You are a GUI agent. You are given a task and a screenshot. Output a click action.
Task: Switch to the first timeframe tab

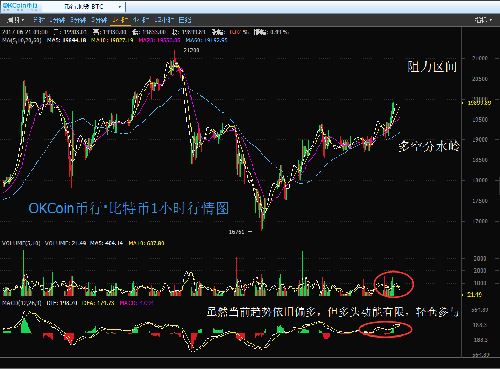(x=39, y=20)
